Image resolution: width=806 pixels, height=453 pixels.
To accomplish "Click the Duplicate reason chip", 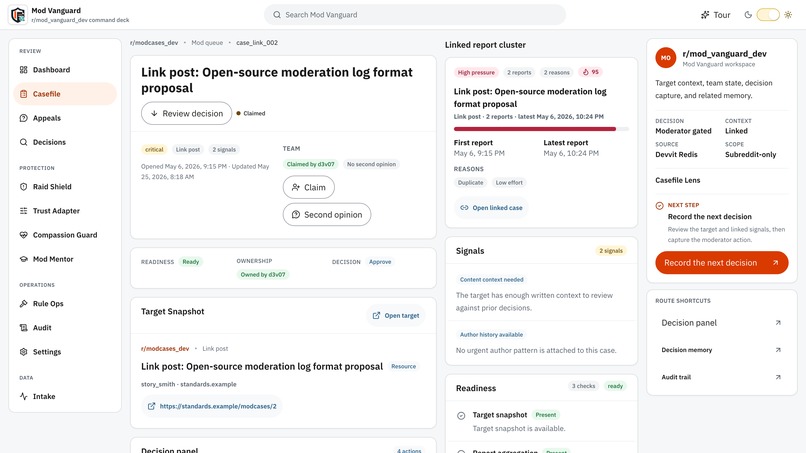I will (470, 183).
